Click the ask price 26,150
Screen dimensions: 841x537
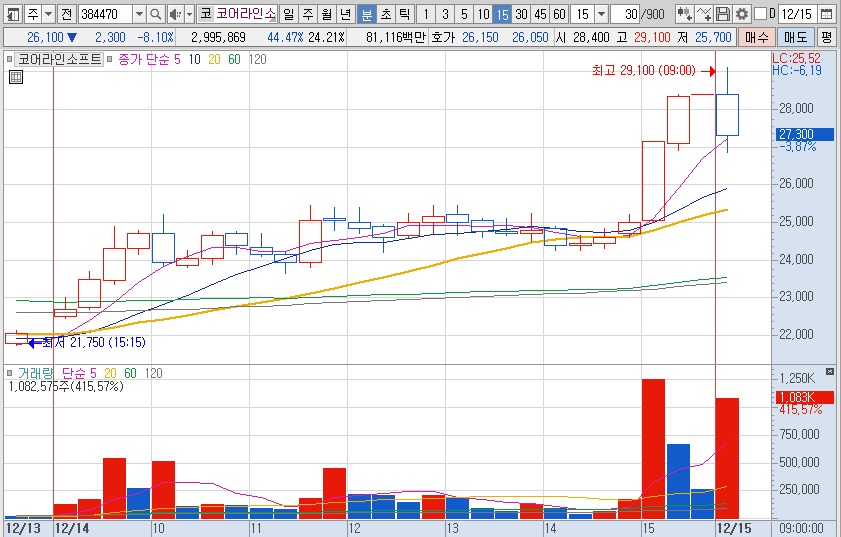click(x=480, y=38)
